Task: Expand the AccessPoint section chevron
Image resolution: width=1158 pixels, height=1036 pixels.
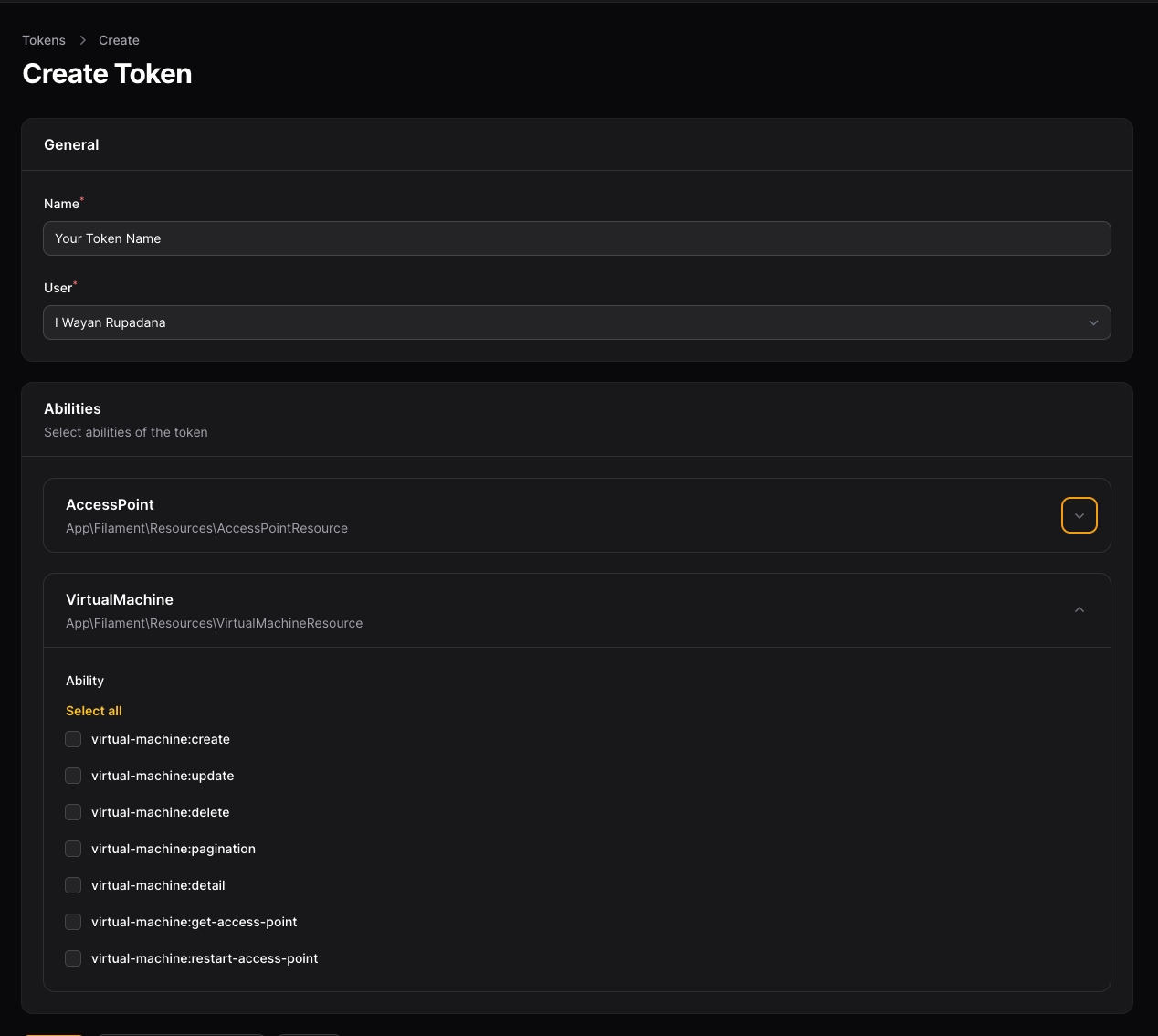Action: point(1079,515)
